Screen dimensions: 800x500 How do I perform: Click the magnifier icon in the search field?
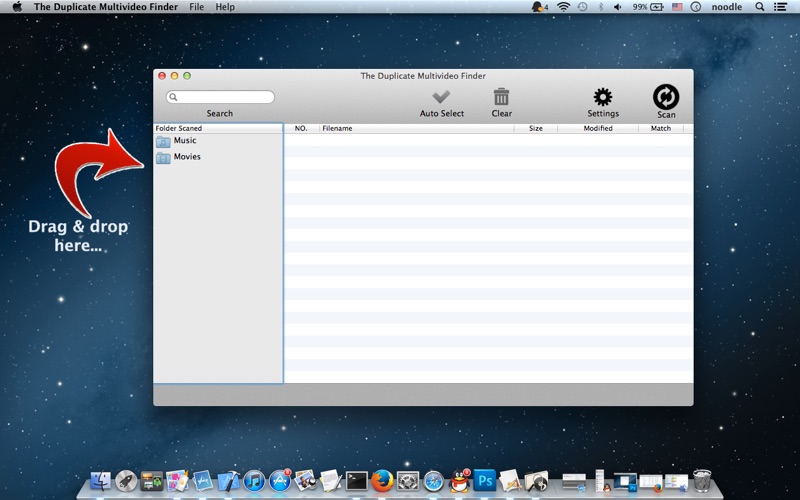click(x=173, y=97)
